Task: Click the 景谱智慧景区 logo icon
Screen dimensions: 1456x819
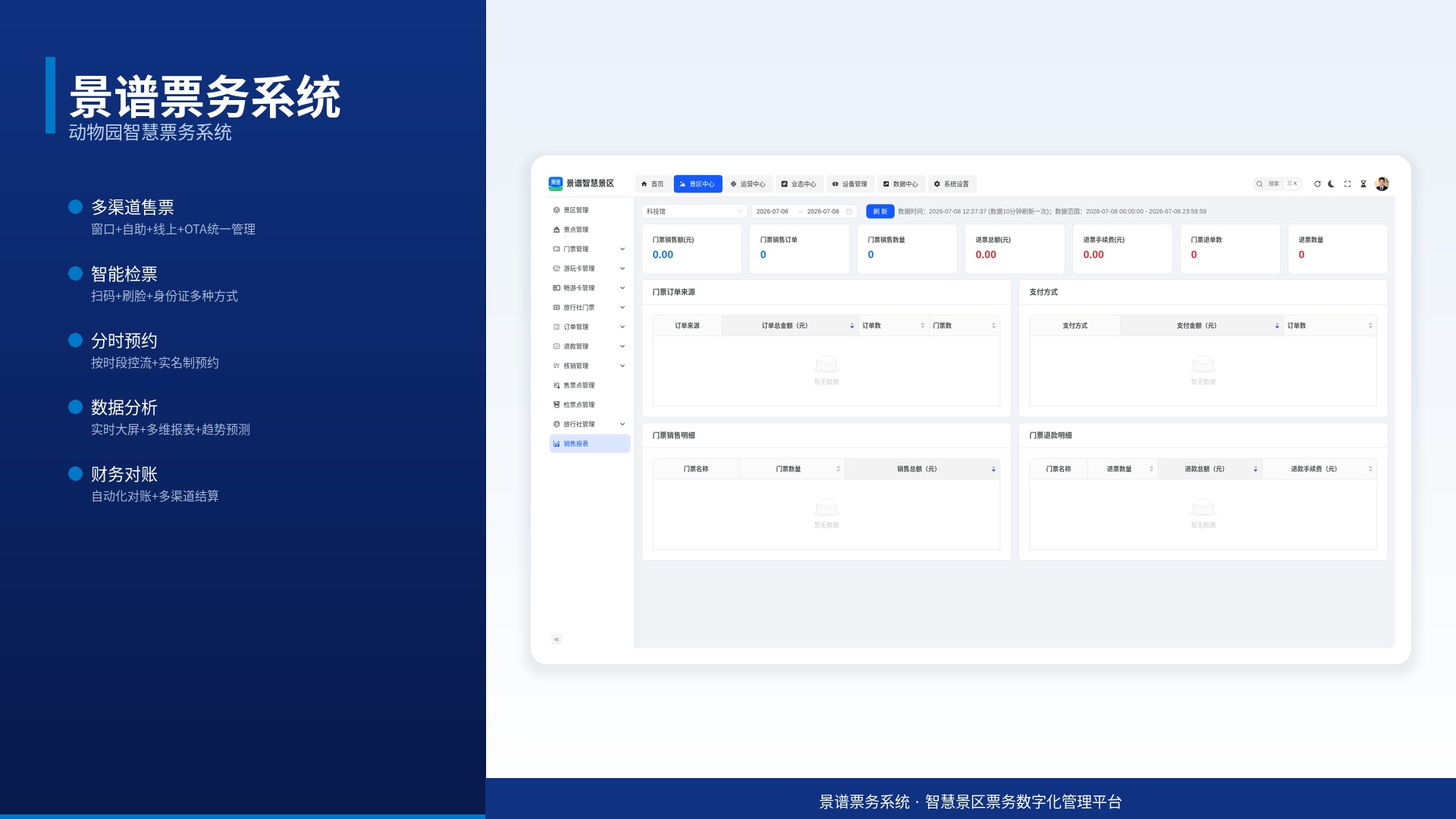Action: (556, 184)
